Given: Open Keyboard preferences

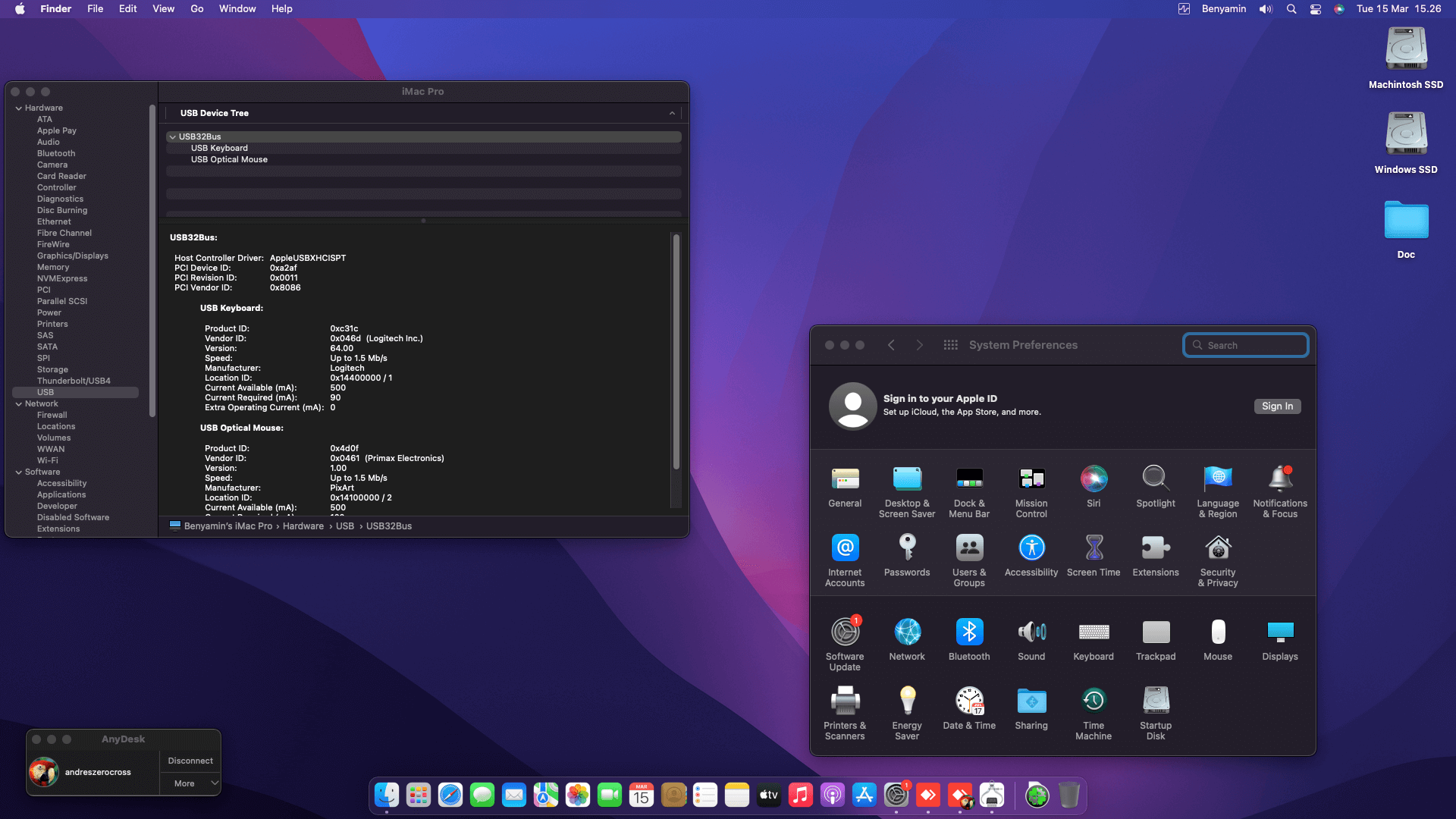Looking at the screenshot, I should 1094,640.
